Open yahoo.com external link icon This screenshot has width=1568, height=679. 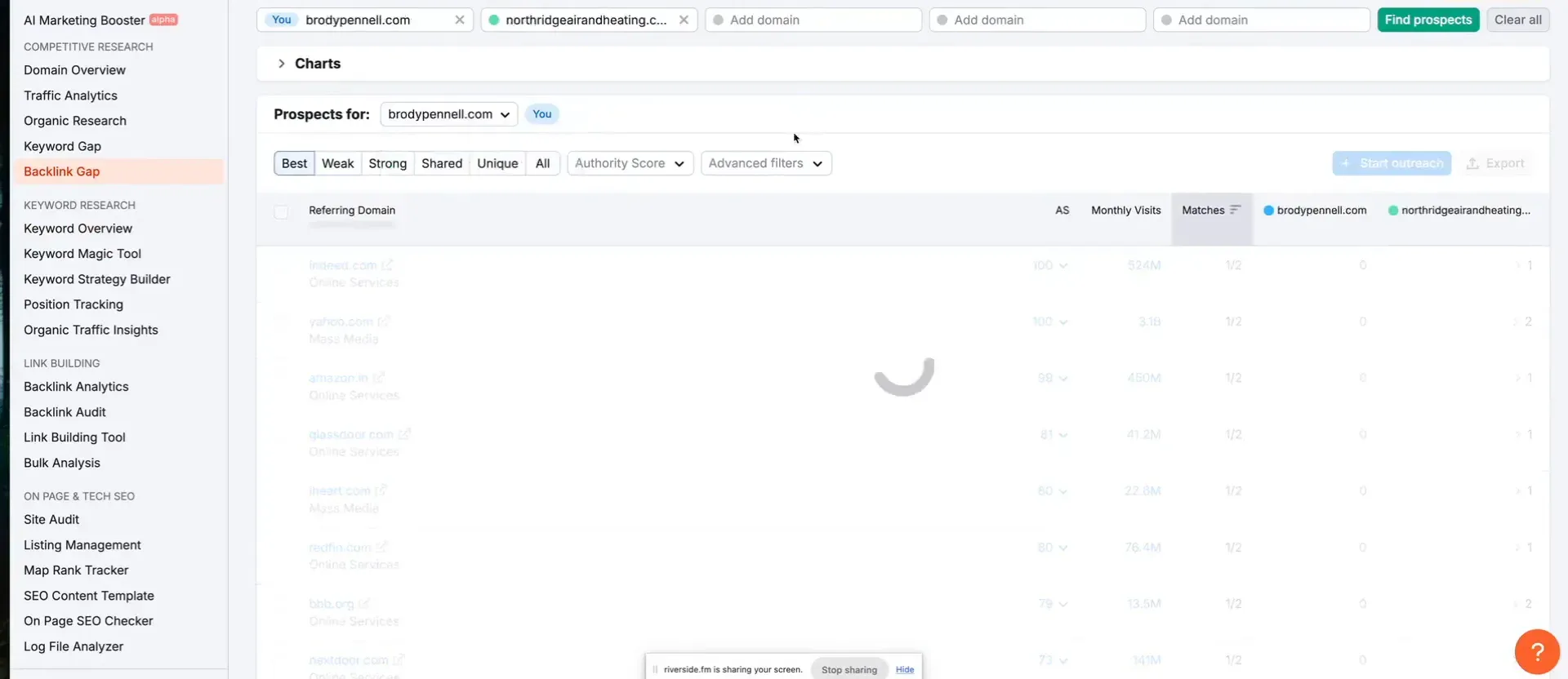tap(384, 322)
